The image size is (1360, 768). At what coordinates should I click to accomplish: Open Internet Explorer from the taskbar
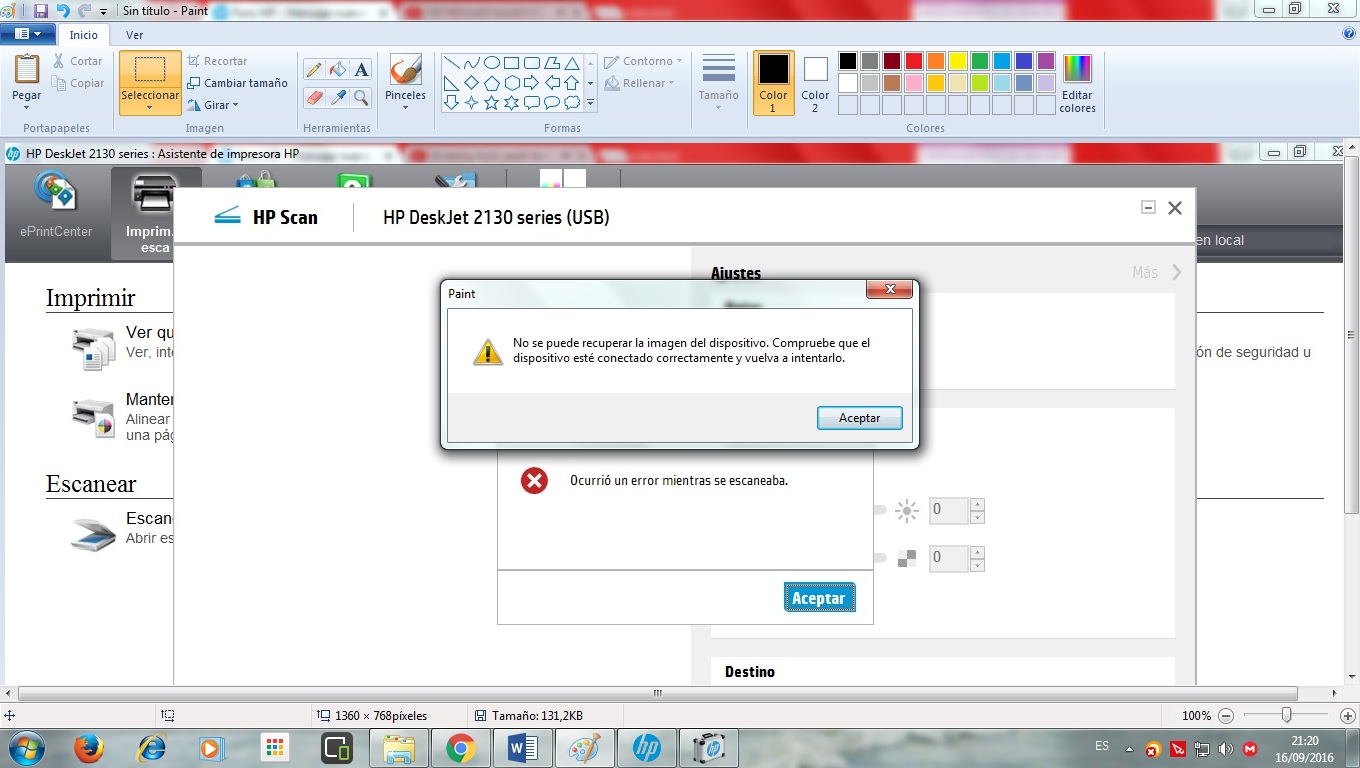(x=151, y=748)
